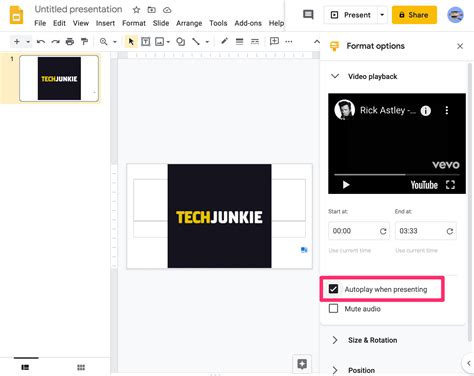474x376 pixels.
Task: Open the Help menu
Action: pyautogui.click(x=277, y=23)
